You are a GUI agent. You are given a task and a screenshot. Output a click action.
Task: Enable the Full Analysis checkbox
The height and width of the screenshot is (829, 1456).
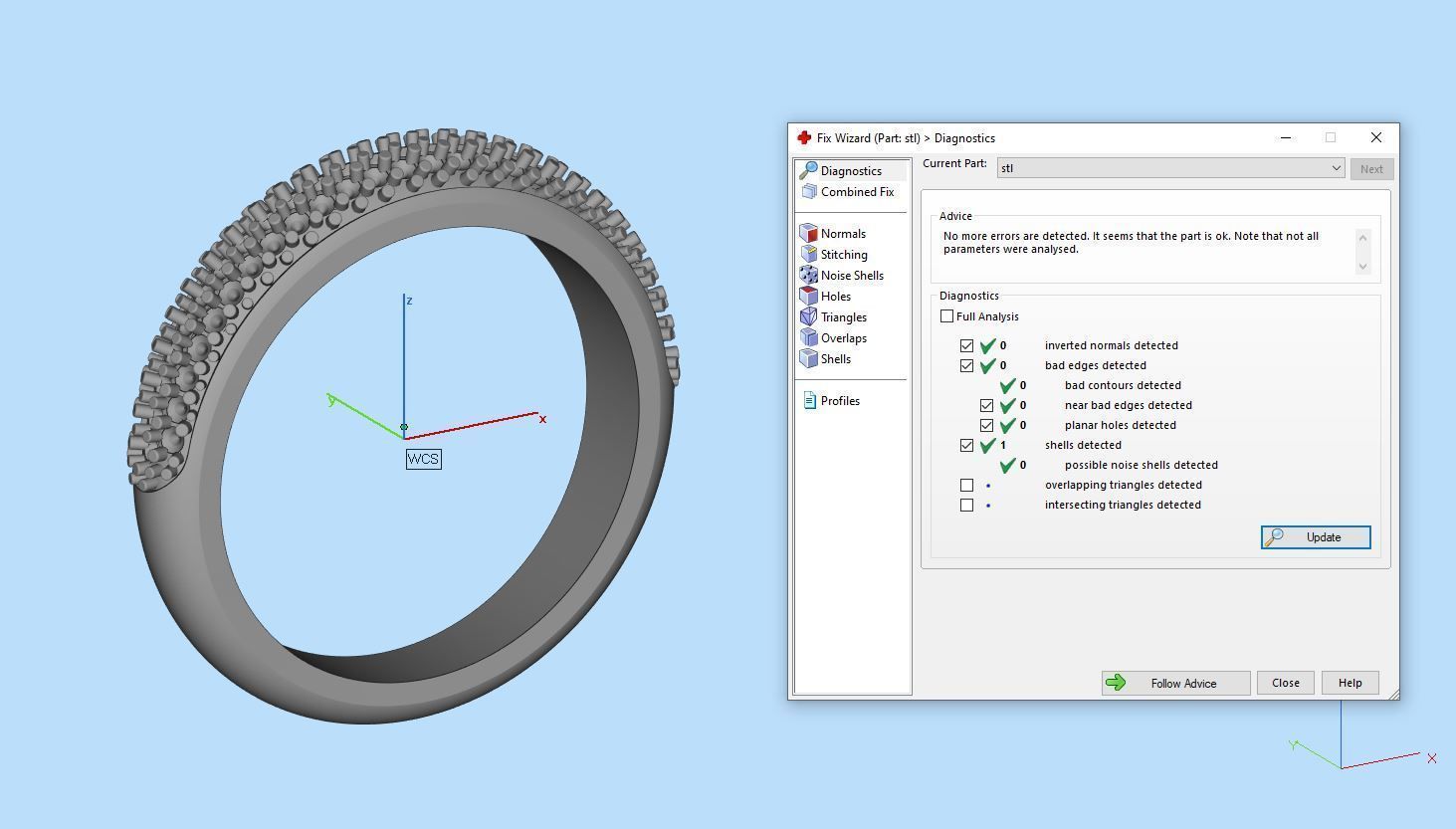click(x=946, y=316)
